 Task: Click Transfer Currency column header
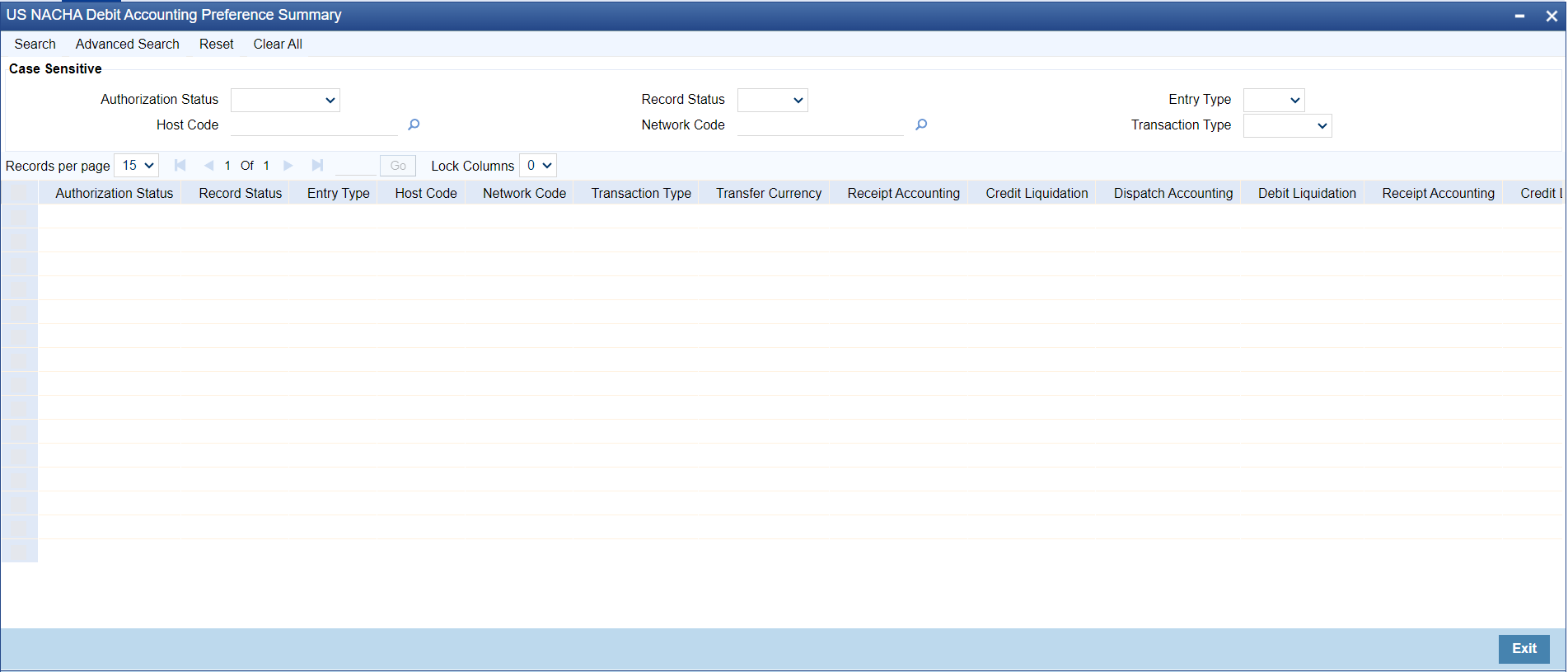click(769, 193)
